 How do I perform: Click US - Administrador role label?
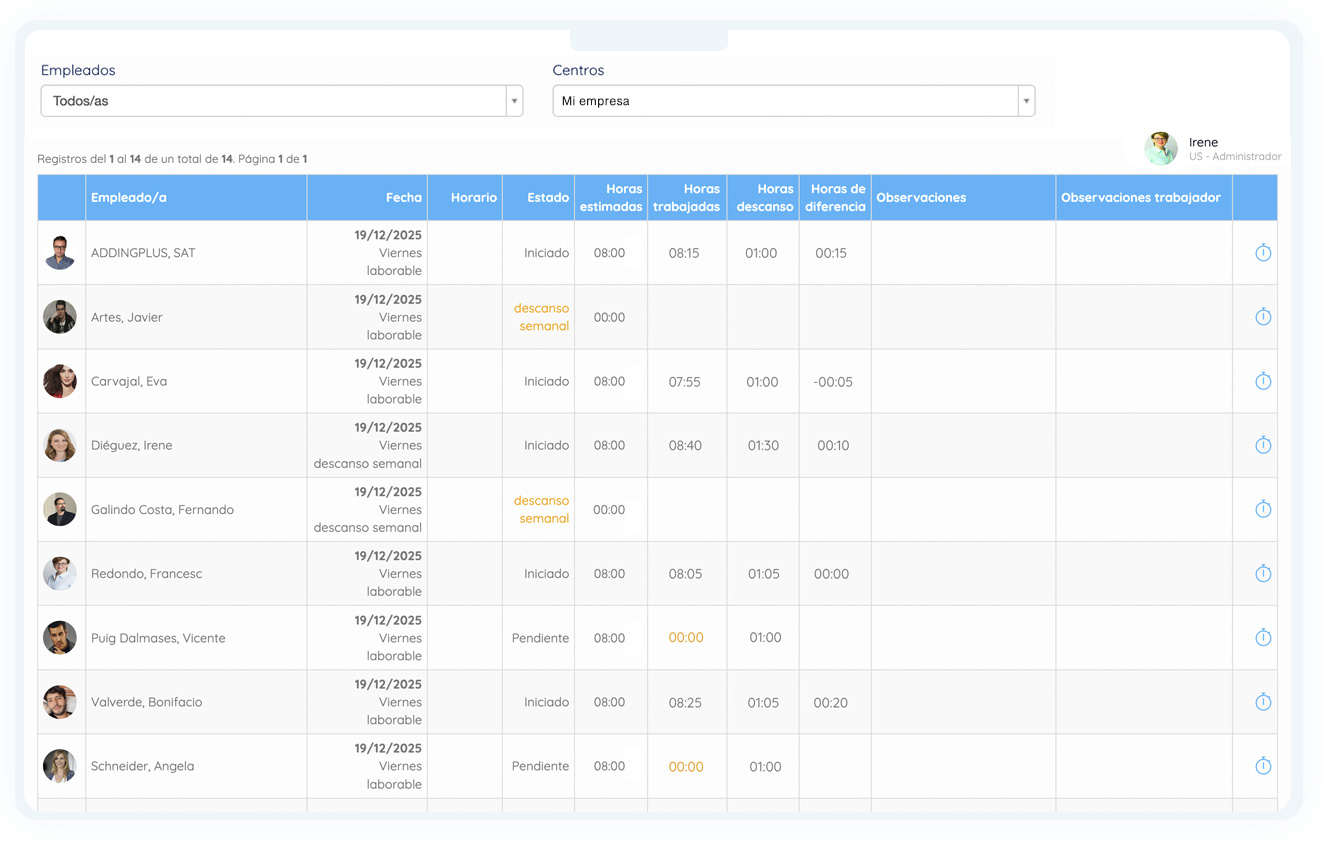point(1235,157)
